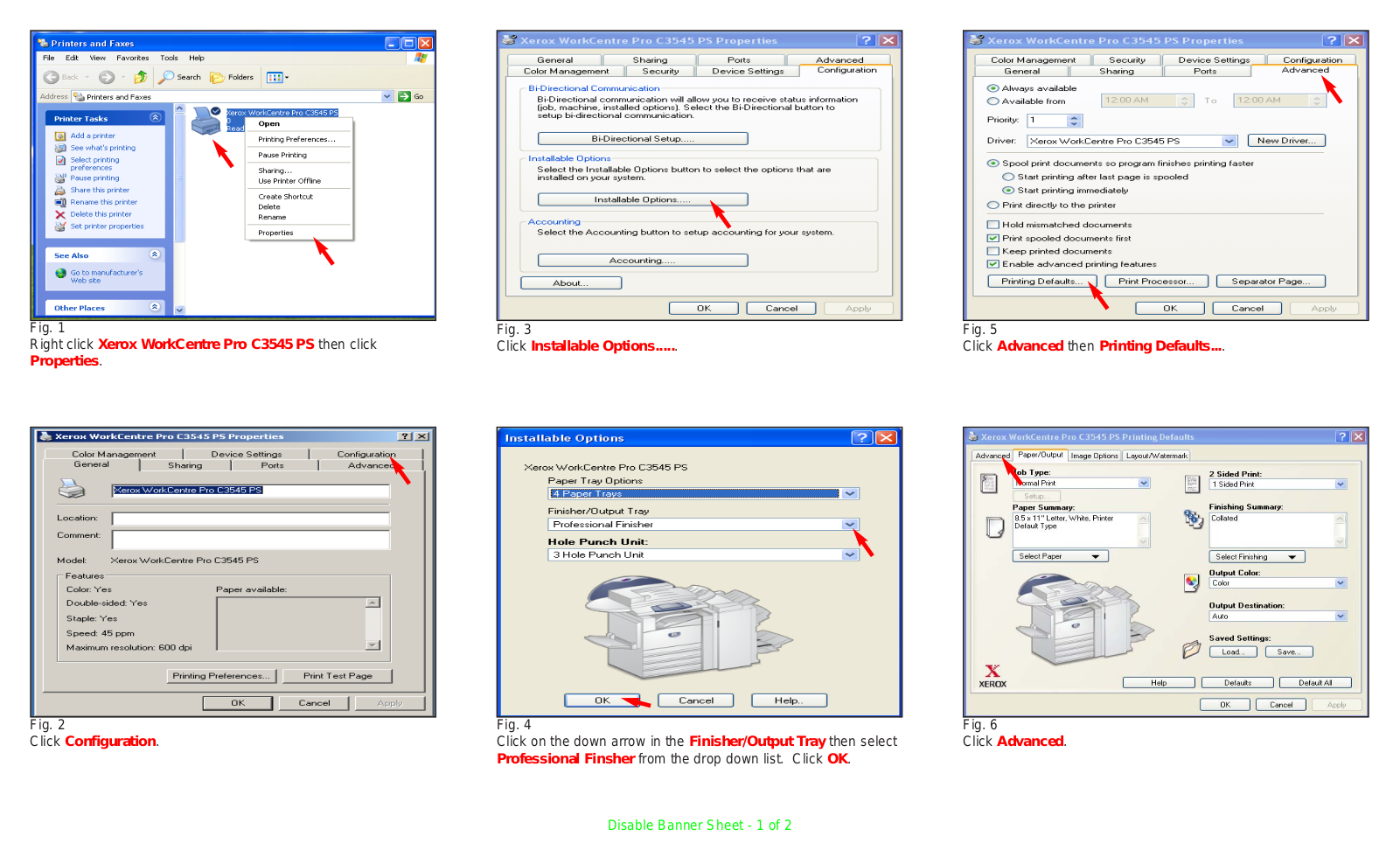This screenshot has height=850, width=1400.
Task: Check Hold mismatched documents
Action: [993, 225]
